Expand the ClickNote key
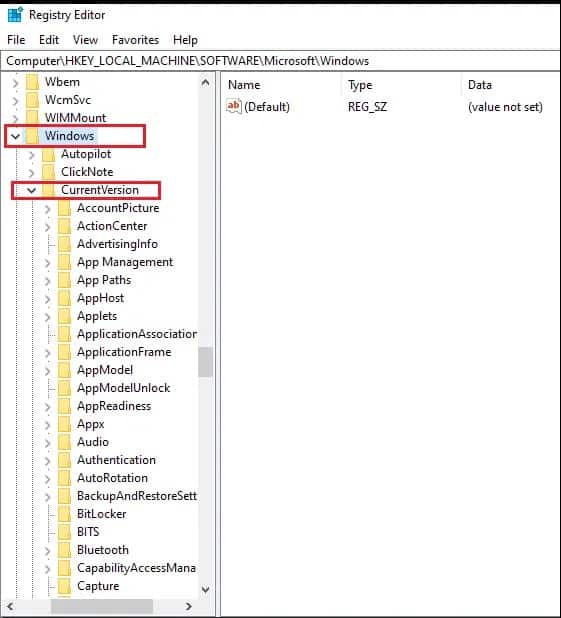The height and width of the screenshot is (618, 561). click(32, 173)
